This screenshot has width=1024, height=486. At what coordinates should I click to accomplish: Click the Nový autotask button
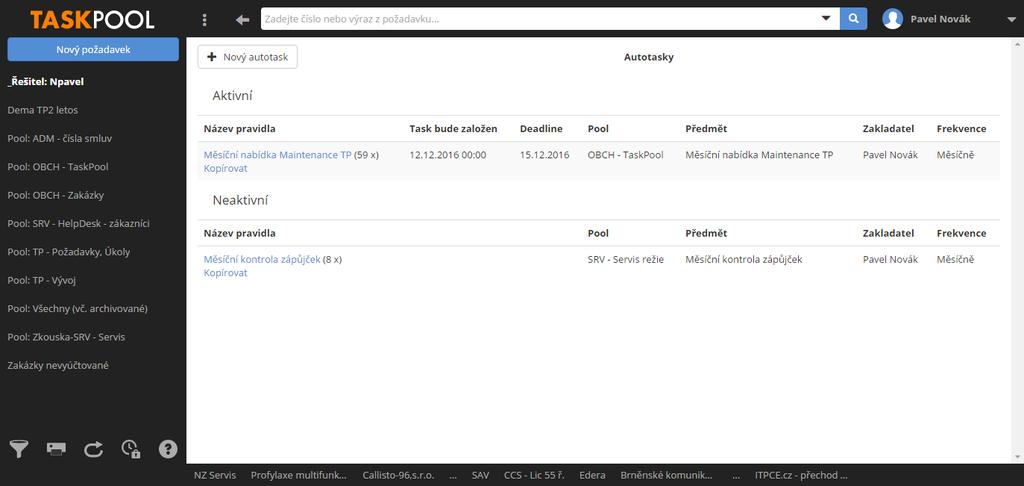pyautogui.click(x=248, y=57)
